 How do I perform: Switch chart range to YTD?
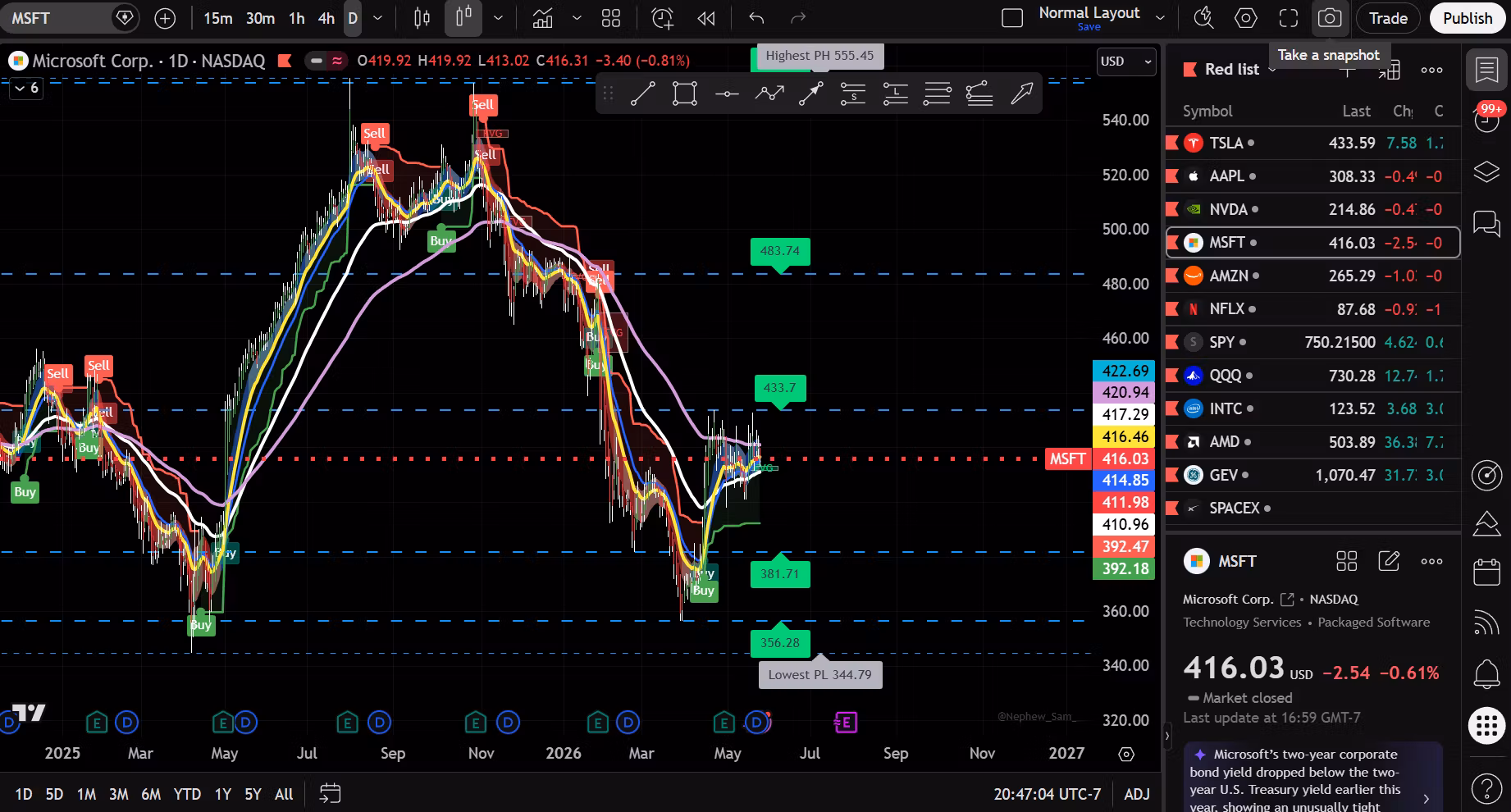point(187,794)
